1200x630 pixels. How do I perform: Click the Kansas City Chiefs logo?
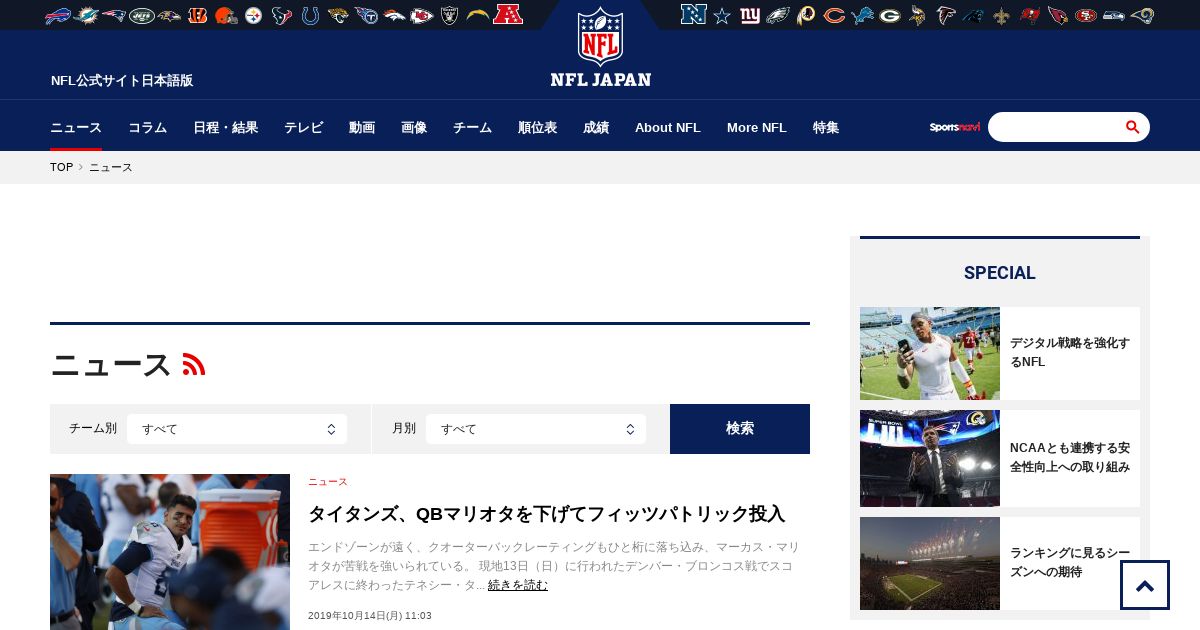(422, 15)
